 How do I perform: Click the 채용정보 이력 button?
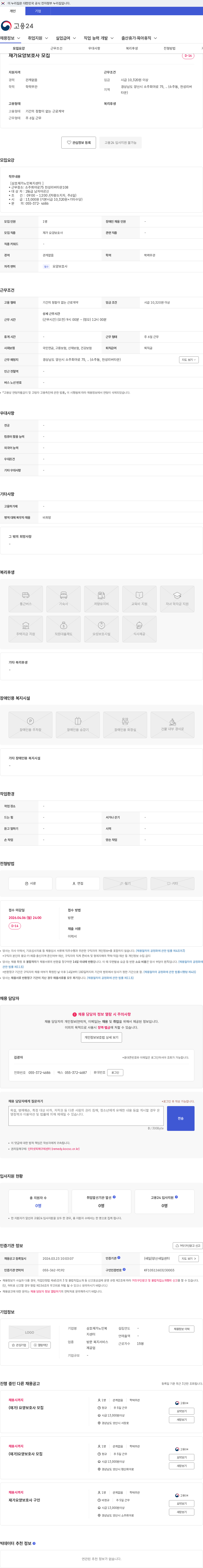tap(181, 1329)
